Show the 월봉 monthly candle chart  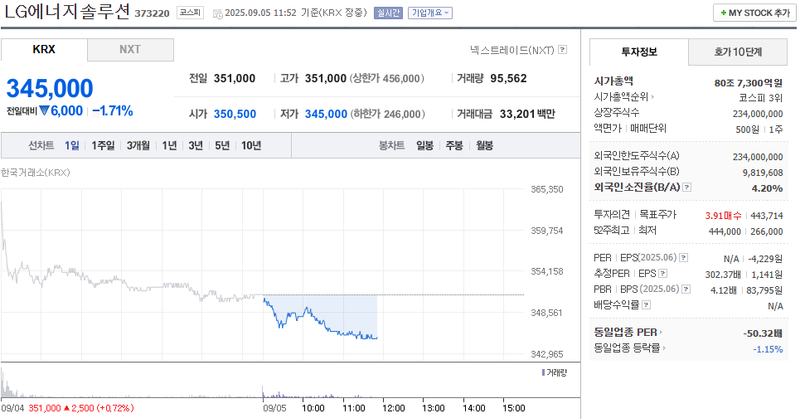point(485,145)
